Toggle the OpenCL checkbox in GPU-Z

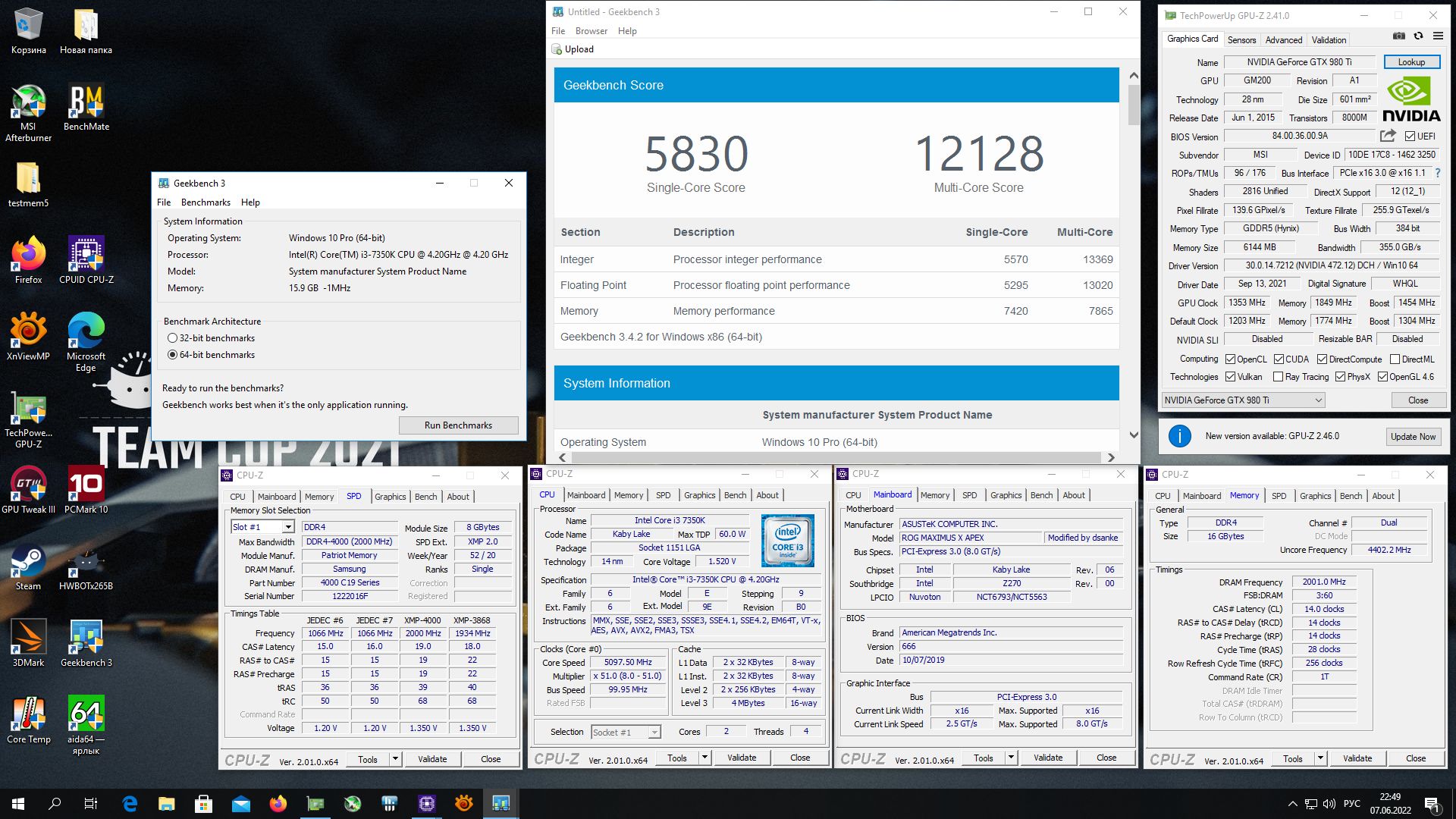pyautogui.click(x=1230, y=359)
